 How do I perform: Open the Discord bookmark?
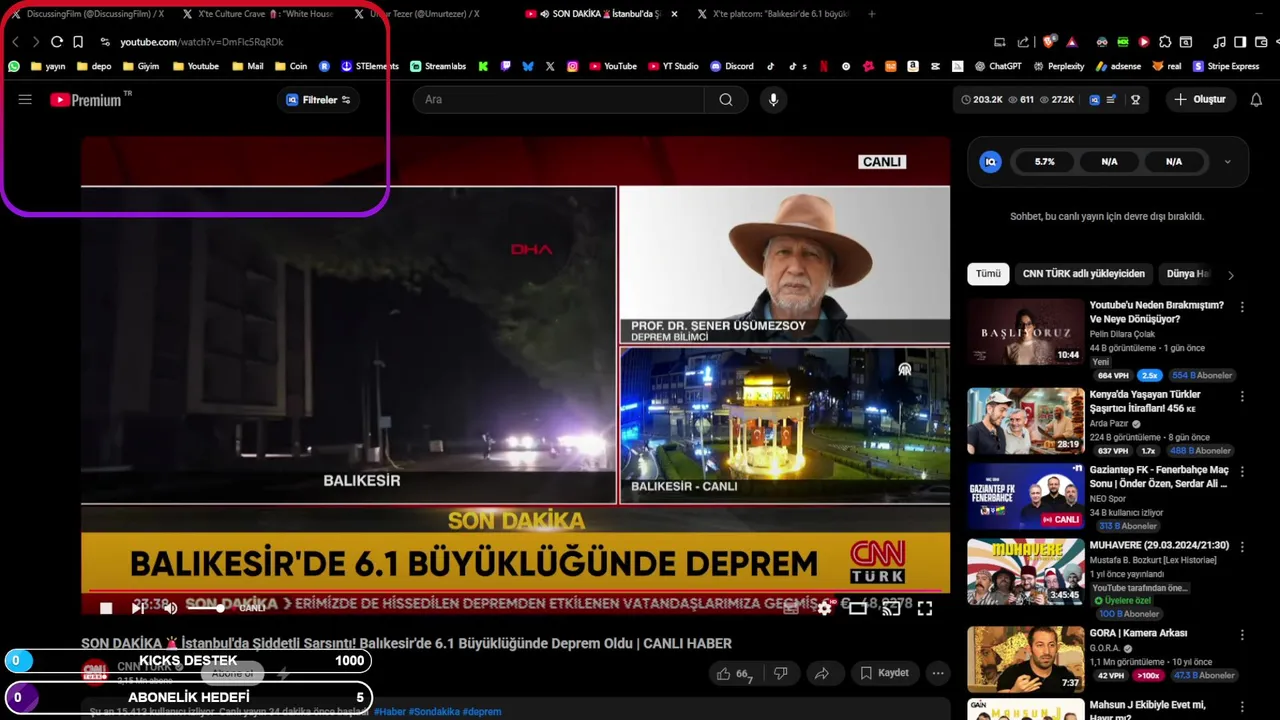pos(732,66)
